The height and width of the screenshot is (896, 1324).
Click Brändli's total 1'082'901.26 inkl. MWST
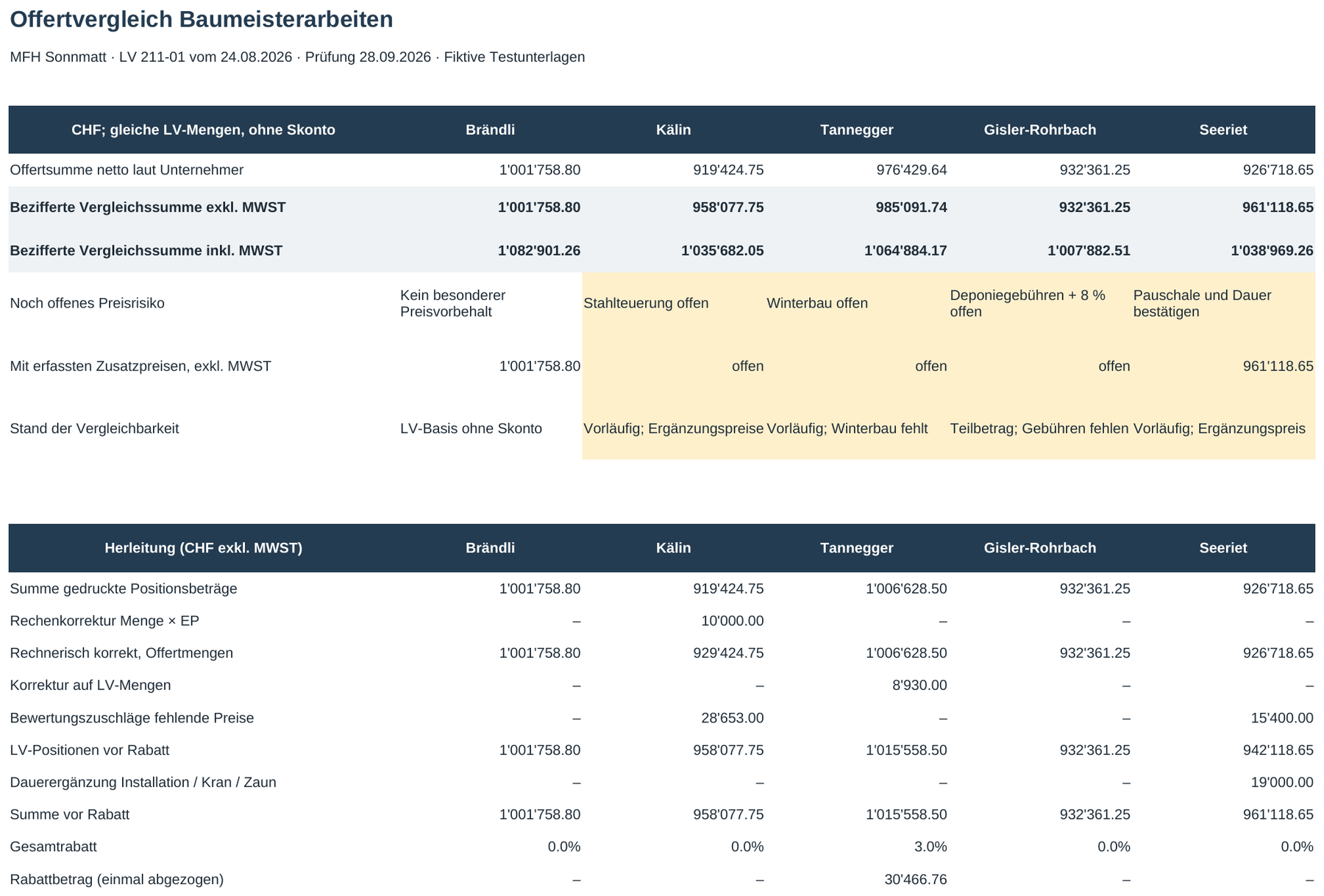[539, 251]
